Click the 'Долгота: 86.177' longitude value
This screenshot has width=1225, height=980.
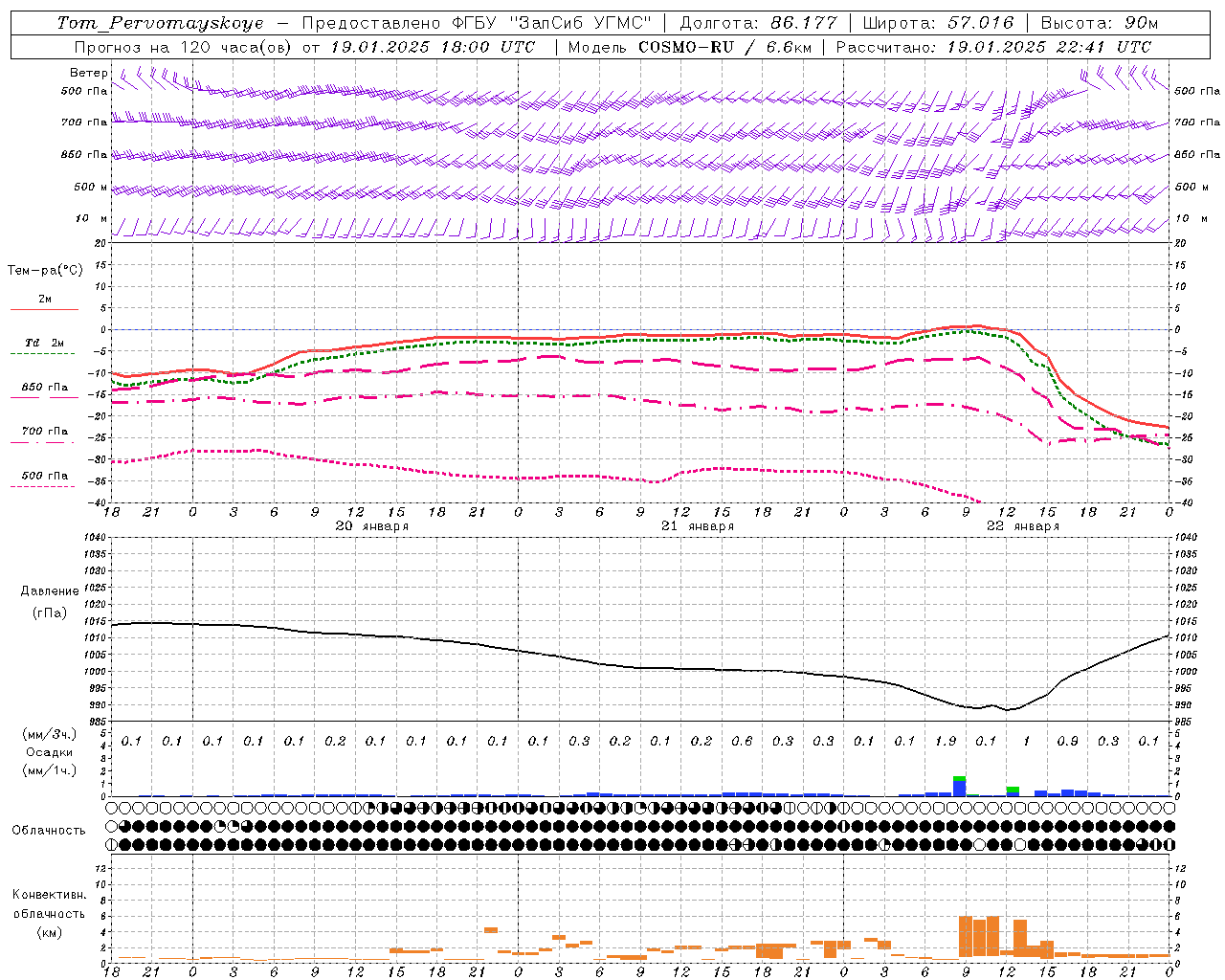tap(758, 23)
